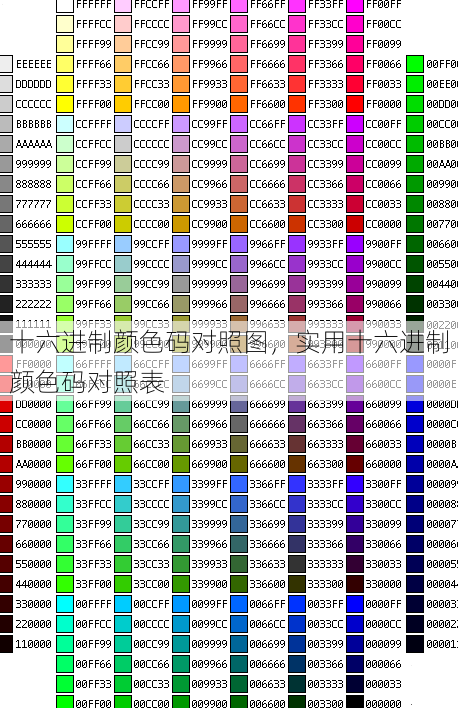This screenshot has height=708, width=458.
Task: Click the swatch beside FF3366
Action: tap(297, 64)
